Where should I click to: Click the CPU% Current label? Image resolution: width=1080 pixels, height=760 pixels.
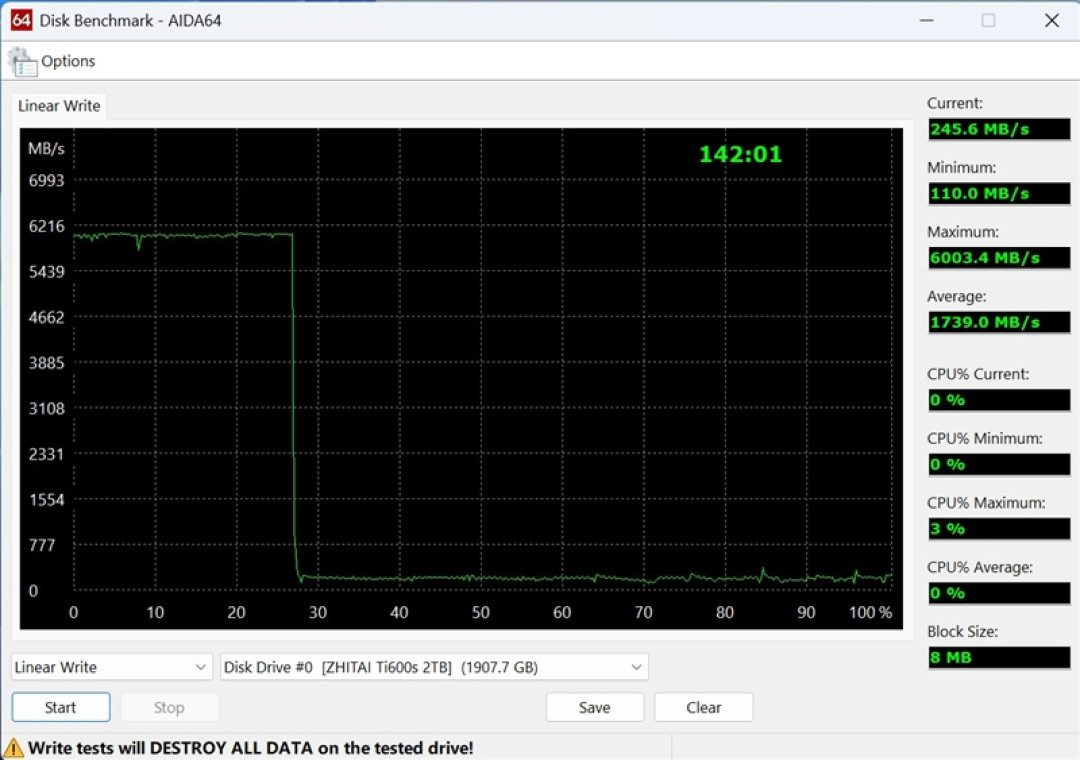click(x=977, y=374)
